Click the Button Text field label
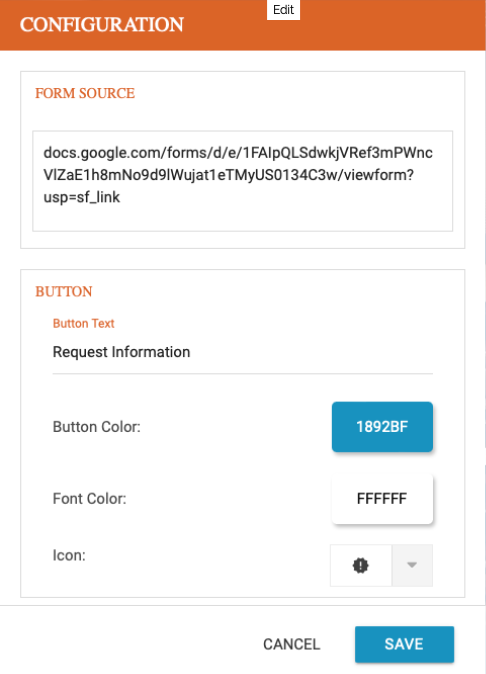The image size is (486, 674). [x=83, y=323]
